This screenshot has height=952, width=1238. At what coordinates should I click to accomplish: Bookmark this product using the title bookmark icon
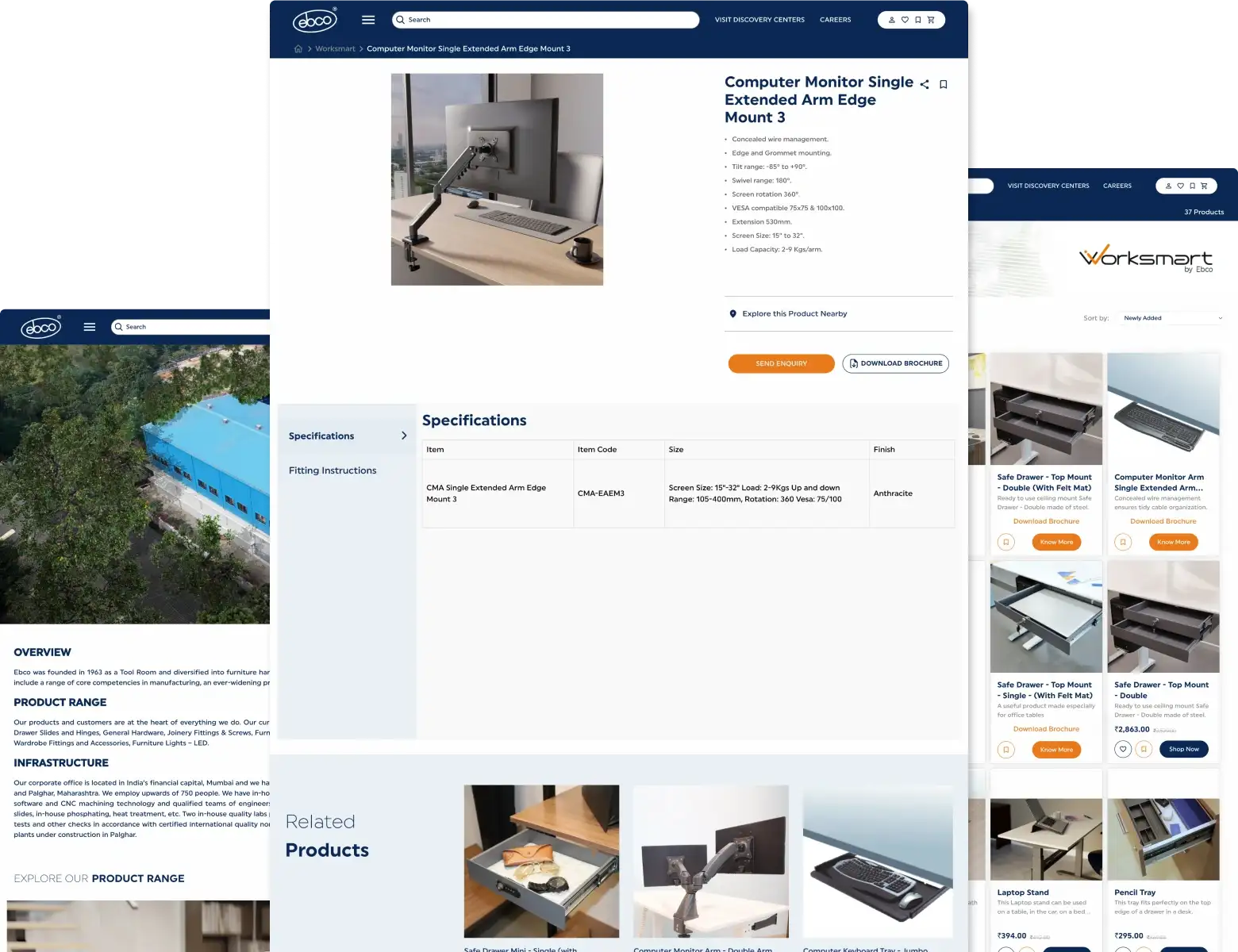point(943,84)
